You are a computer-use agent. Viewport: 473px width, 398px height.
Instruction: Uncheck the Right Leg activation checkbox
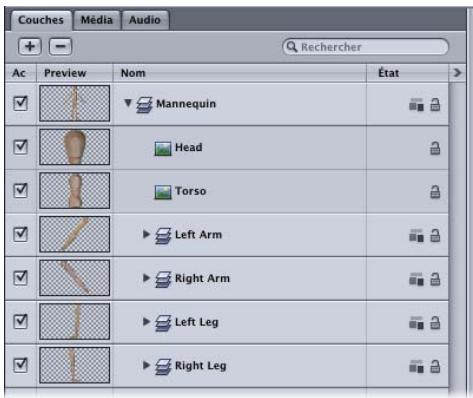coord(20,365)
